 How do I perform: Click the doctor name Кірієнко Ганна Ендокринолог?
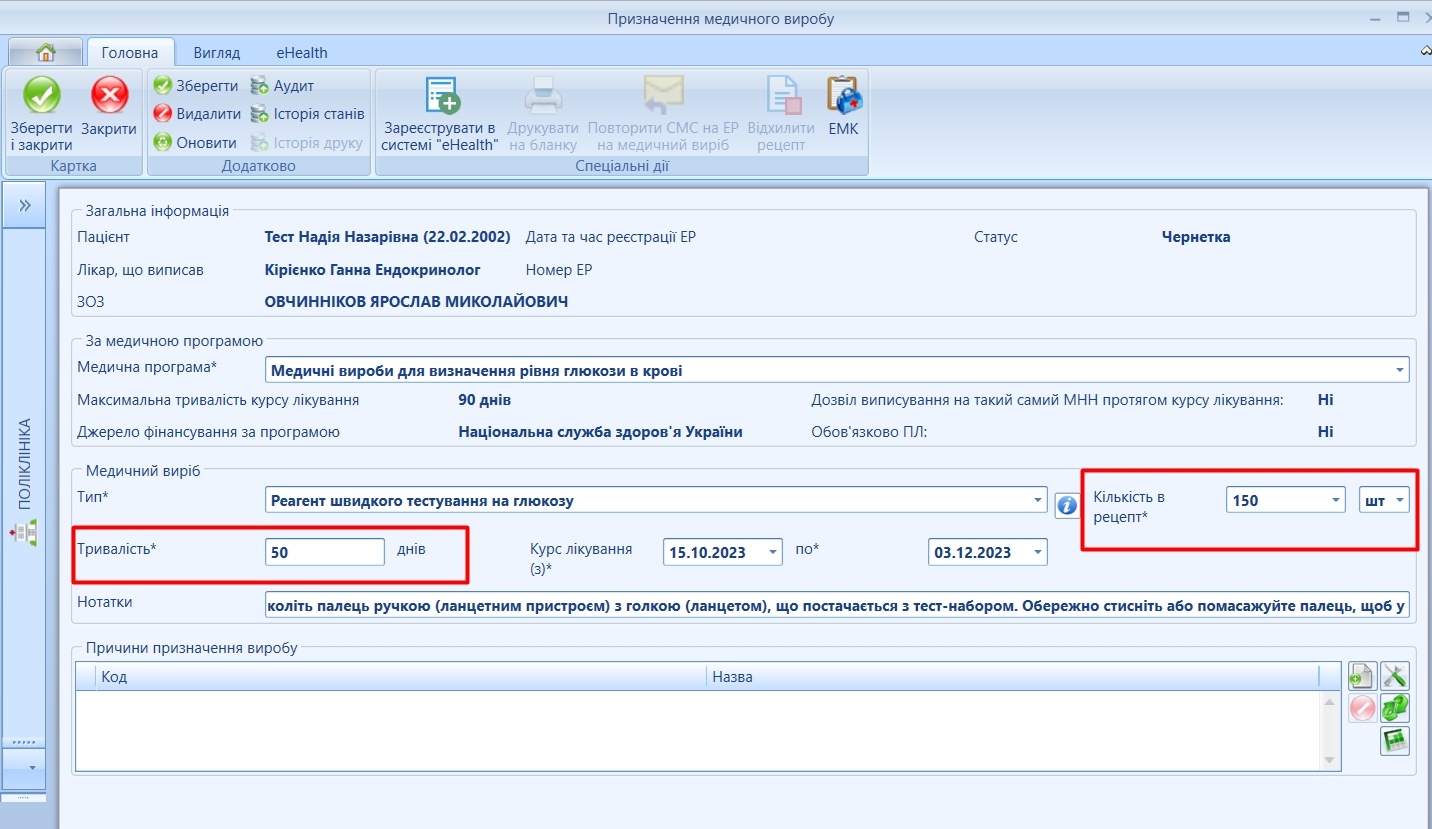point(372,270)
